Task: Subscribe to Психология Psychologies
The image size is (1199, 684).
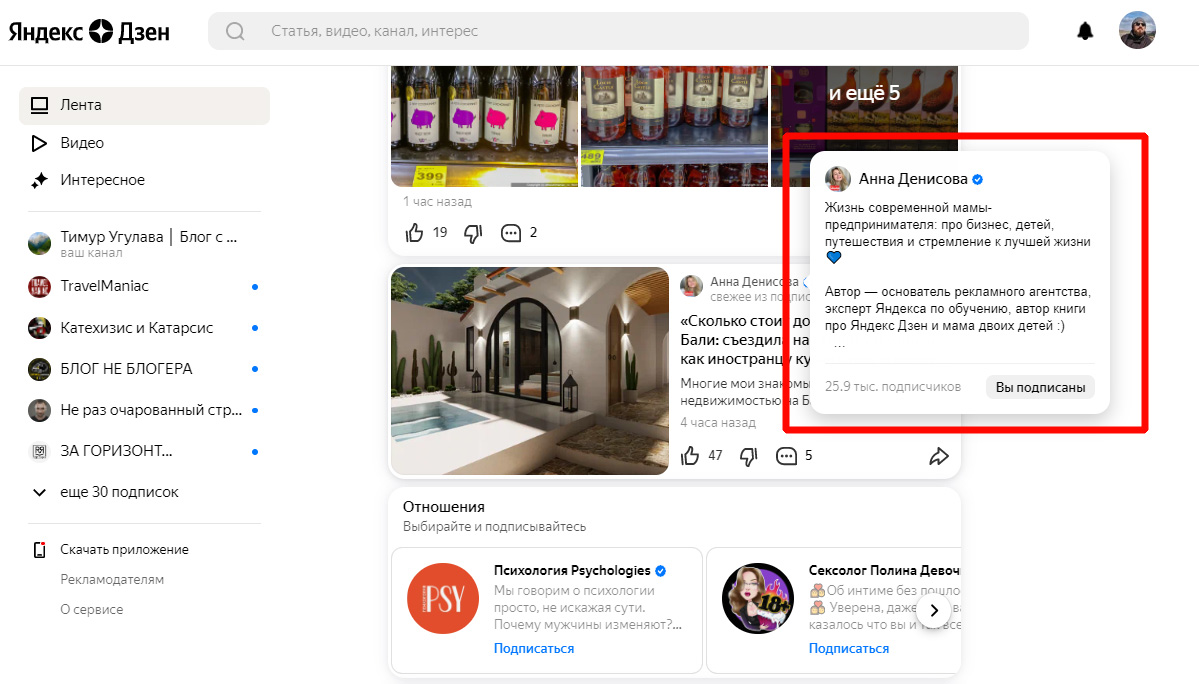Action: tap(534, 648)
